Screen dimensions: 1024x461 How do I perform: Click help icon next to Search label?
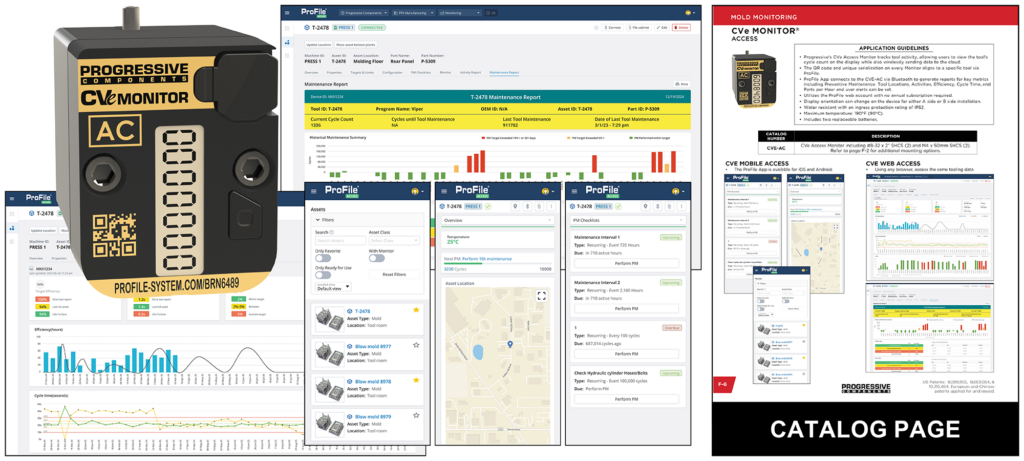(332, 232)
